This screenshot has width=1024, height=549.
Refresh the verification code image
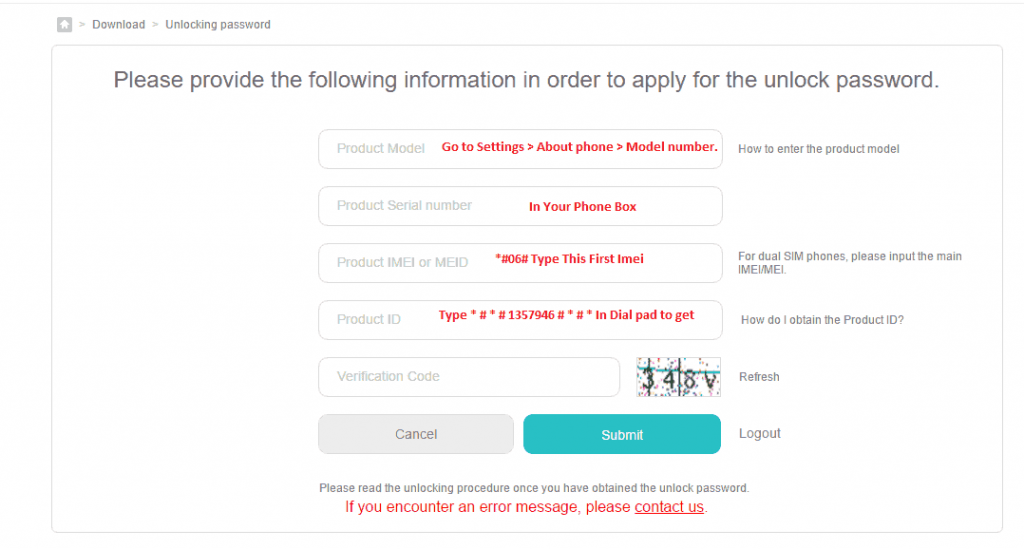tap(759, 377)
